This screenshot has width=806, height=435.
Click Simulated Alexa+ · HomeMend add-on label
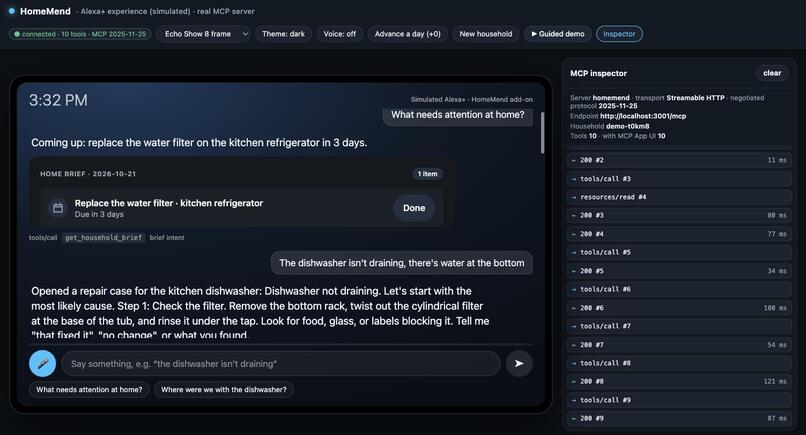tap(471, 99)
